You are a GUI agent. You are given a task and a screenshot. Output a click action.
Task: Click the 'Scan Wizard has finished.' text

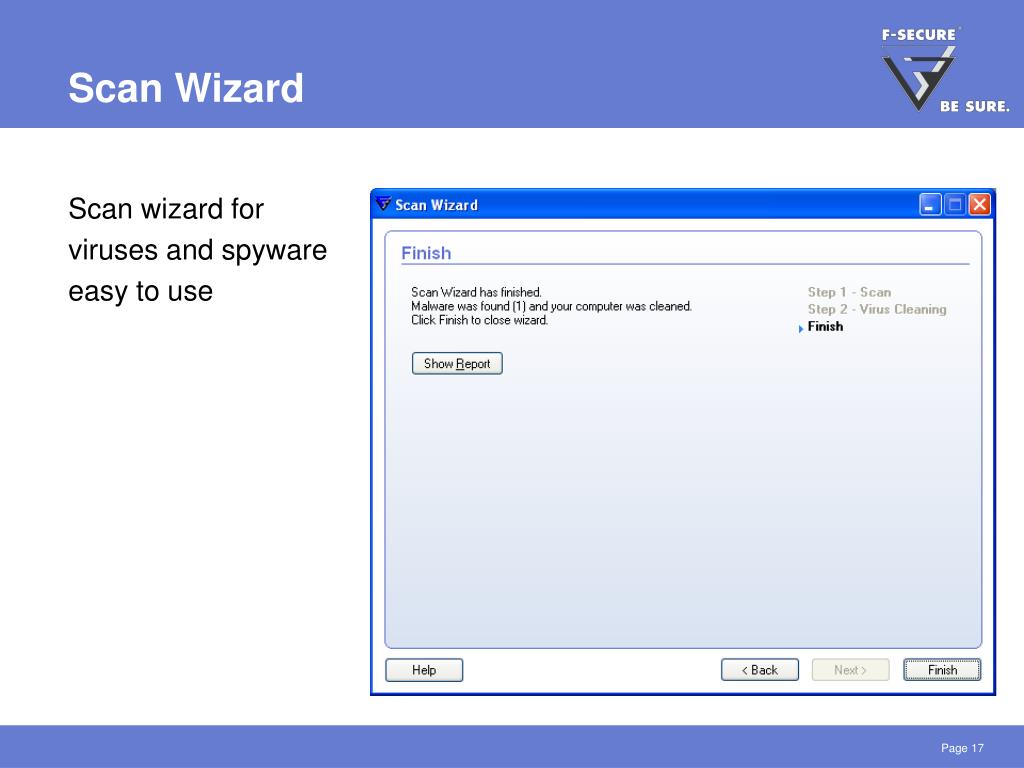(x=476, y=292)
